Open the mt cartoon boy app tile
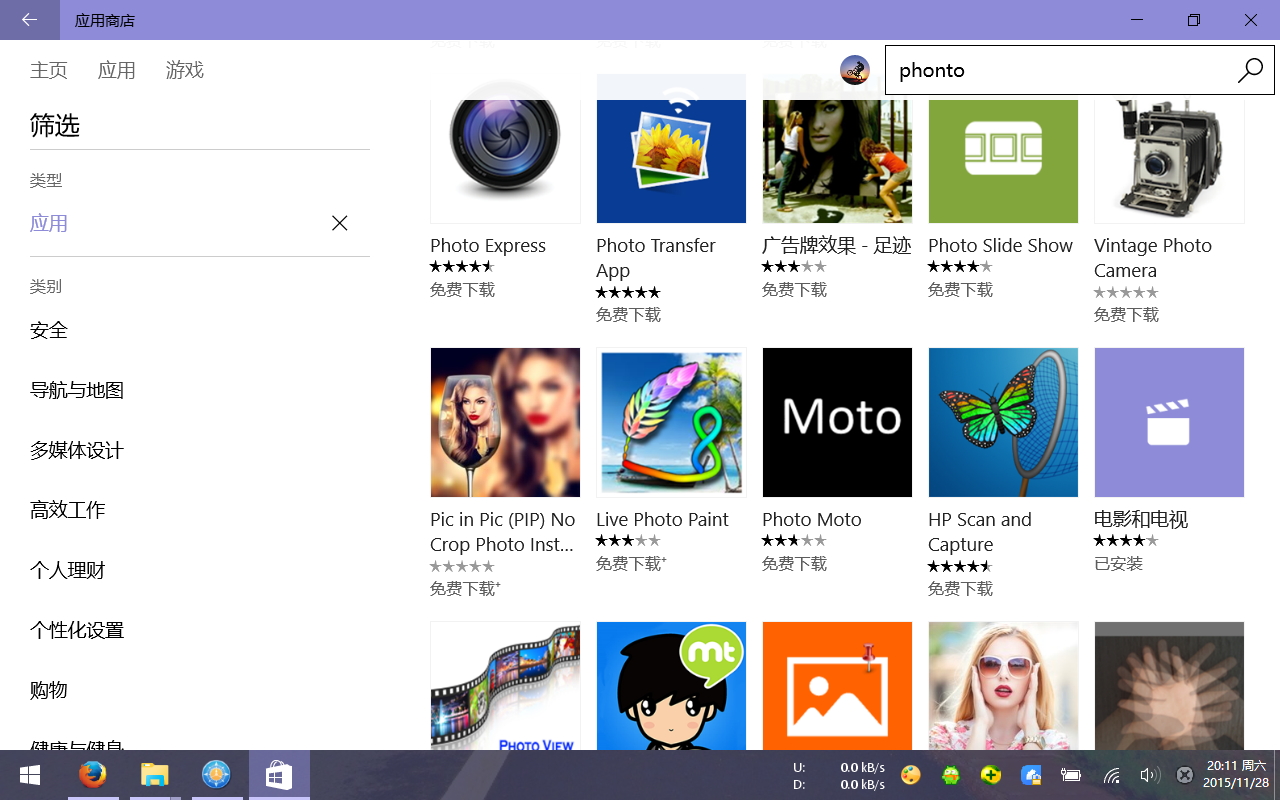The width and height of the screenshot is (1280, 800). (671, 686)
